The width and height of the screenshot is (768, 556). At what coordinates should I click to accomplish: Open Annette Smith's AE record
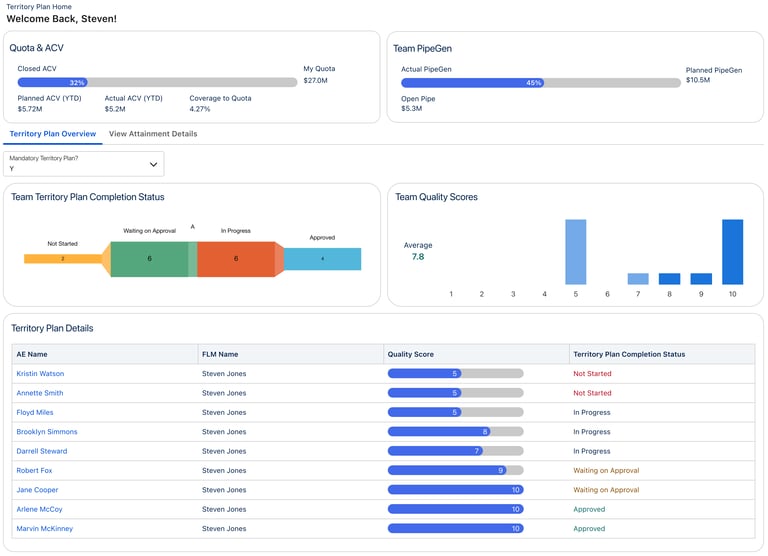pyautogui.click(x=40, y=393)
